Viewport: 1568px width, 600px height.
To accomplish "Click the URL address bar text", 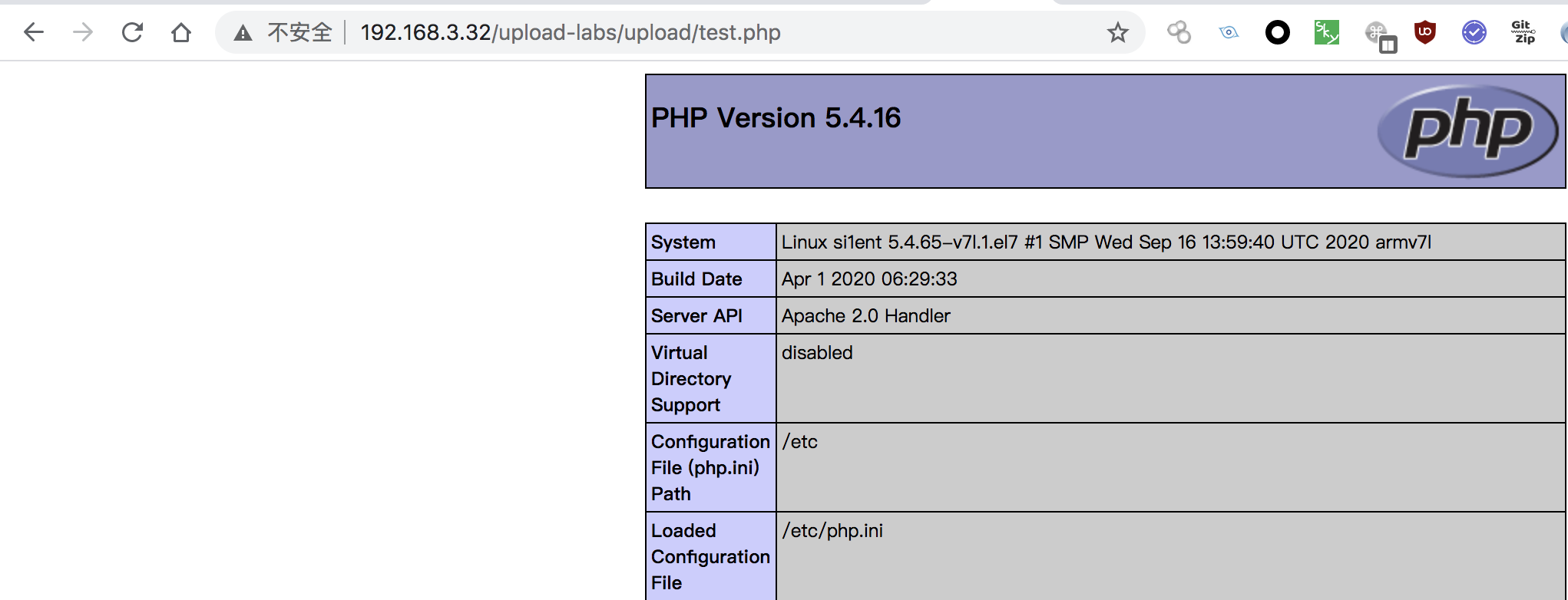I will coord(571,32).
